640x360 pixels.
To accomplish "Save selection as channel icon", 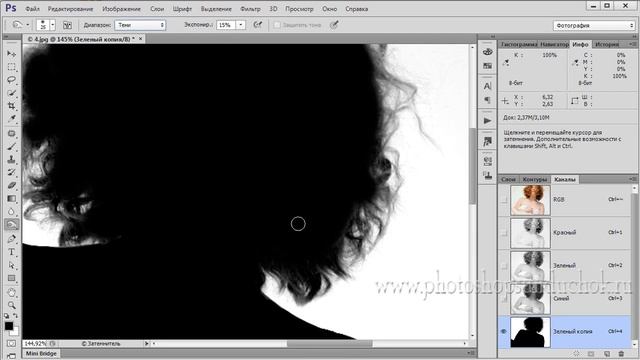I will click(x=591, y=353).
